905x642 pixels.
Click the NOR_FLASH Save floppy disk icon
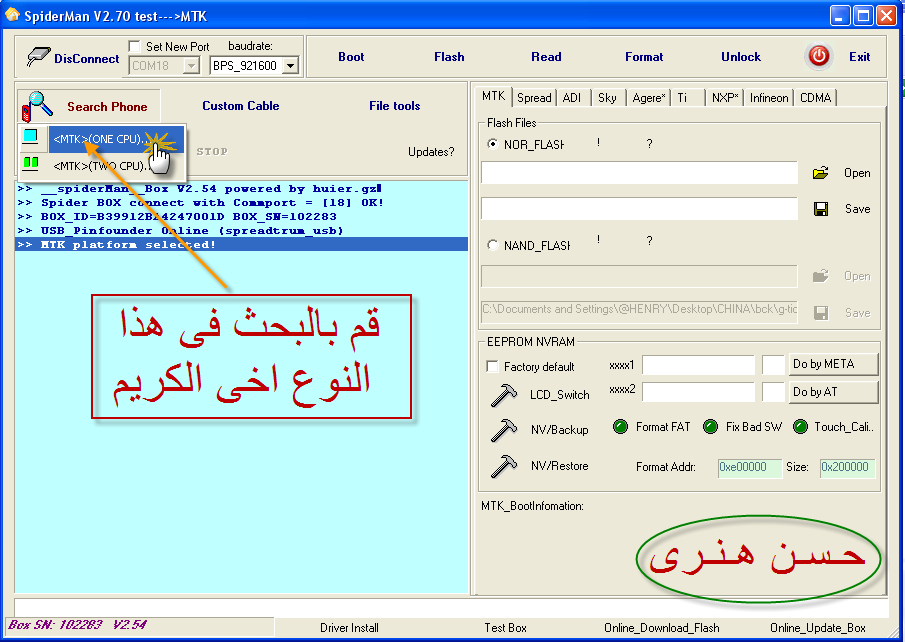tap(821, 209)
